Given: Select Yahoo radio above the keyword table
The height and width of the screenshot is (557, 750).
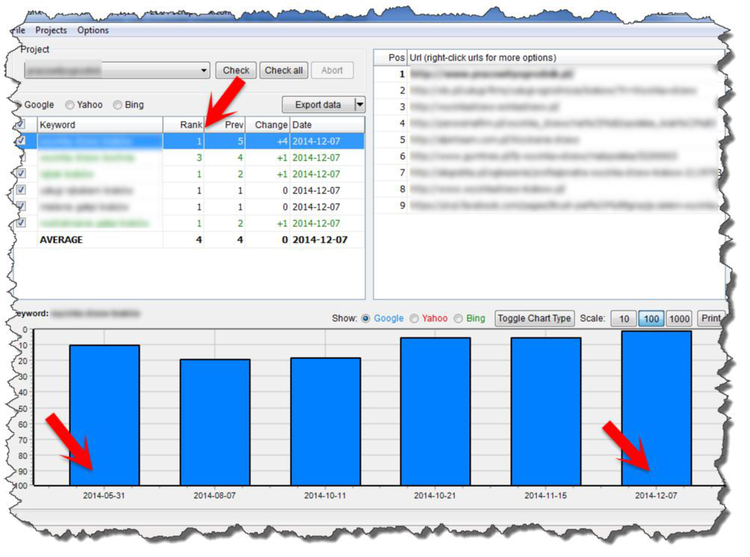Looking at the screenshot, I should (x=70, y=105).
